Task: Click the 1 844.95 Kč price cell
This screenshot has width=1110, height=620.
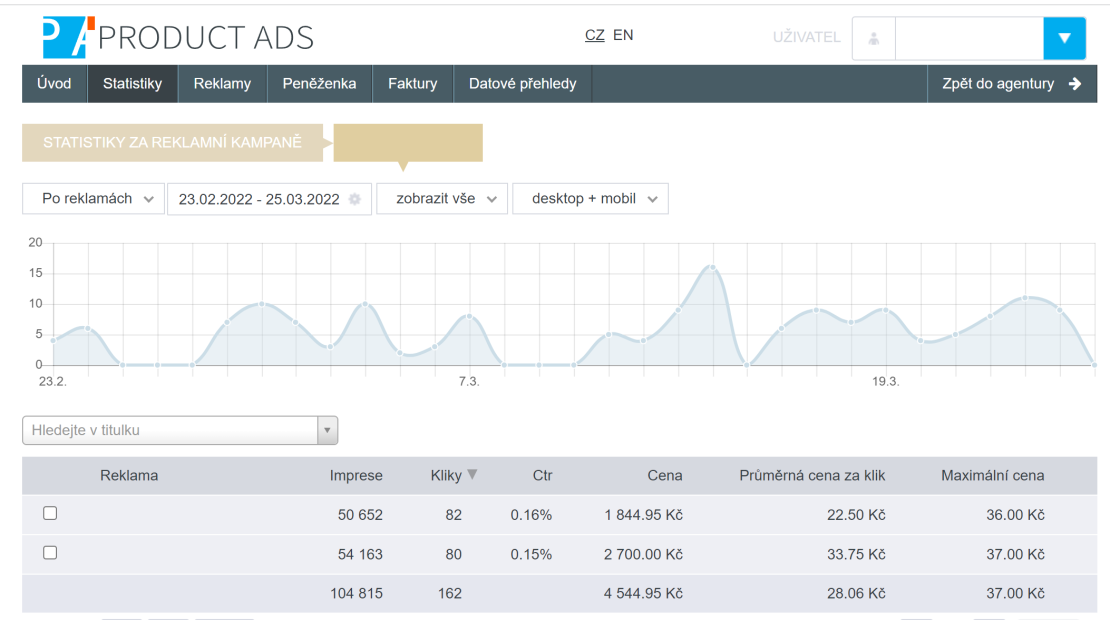Action: (643, 515)
